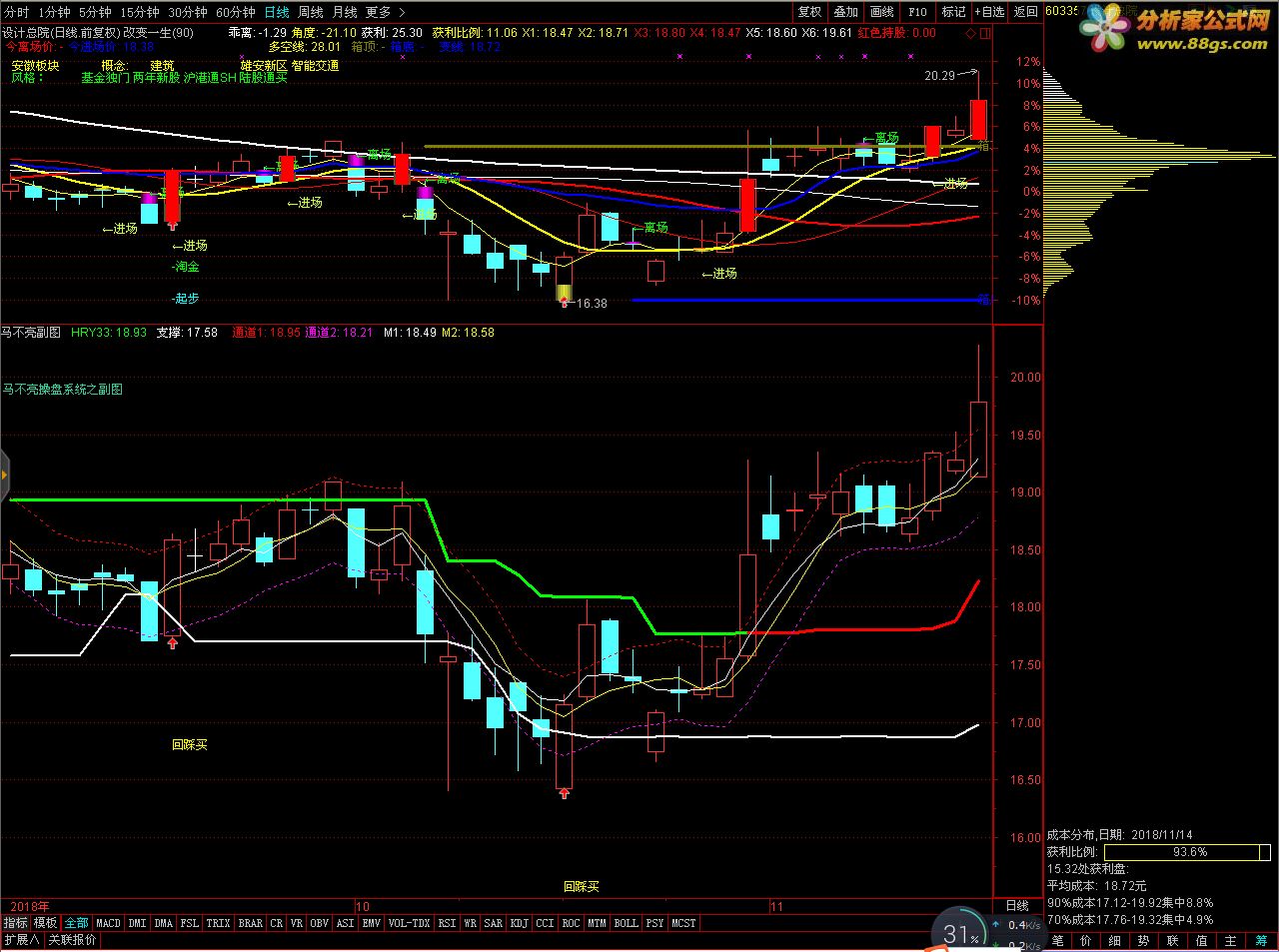
Task: Add stock with +自选 button
Action: pyautogui.click(x=989, y=12)
